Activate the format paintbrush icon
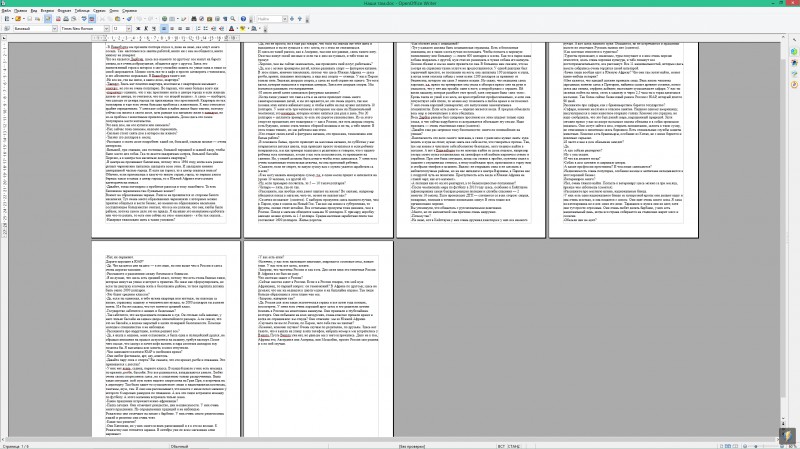 pyautogui.click(x=129, y=19)
